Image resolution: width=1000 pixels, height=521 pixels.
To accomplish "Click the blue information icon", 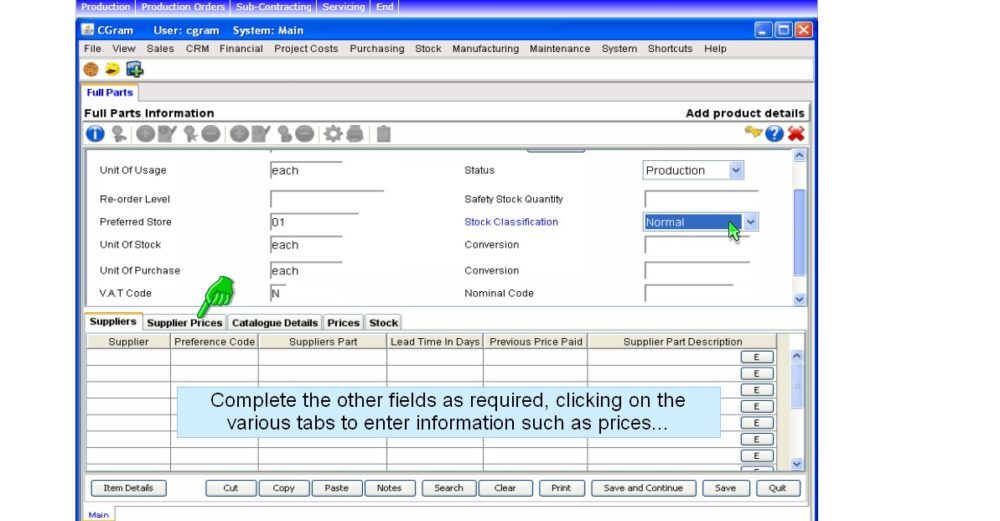I will [94, 133].
